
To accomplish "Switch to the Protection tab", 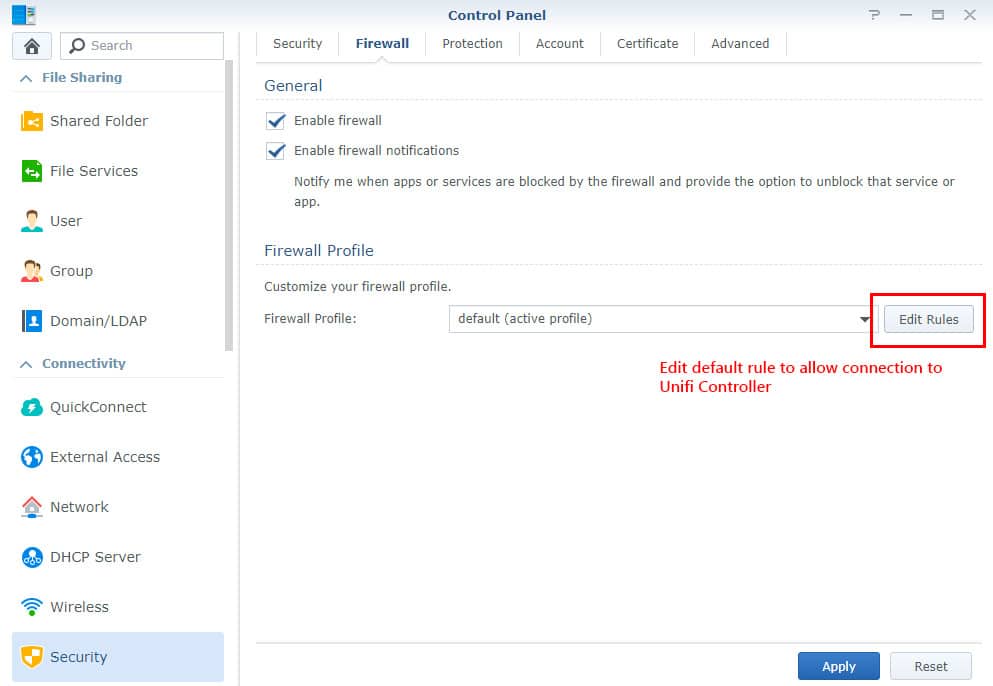I will [x=472, y=44].
